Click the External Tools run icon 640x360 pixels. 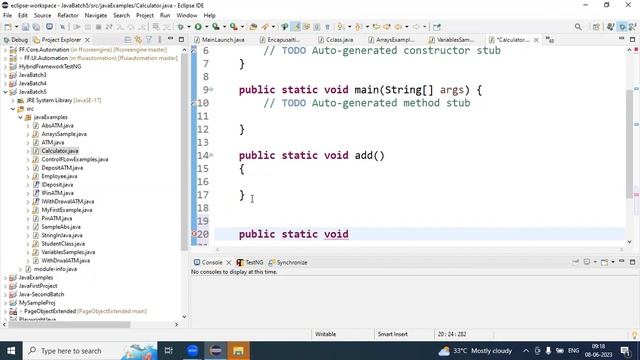click(x=233, y=27)
